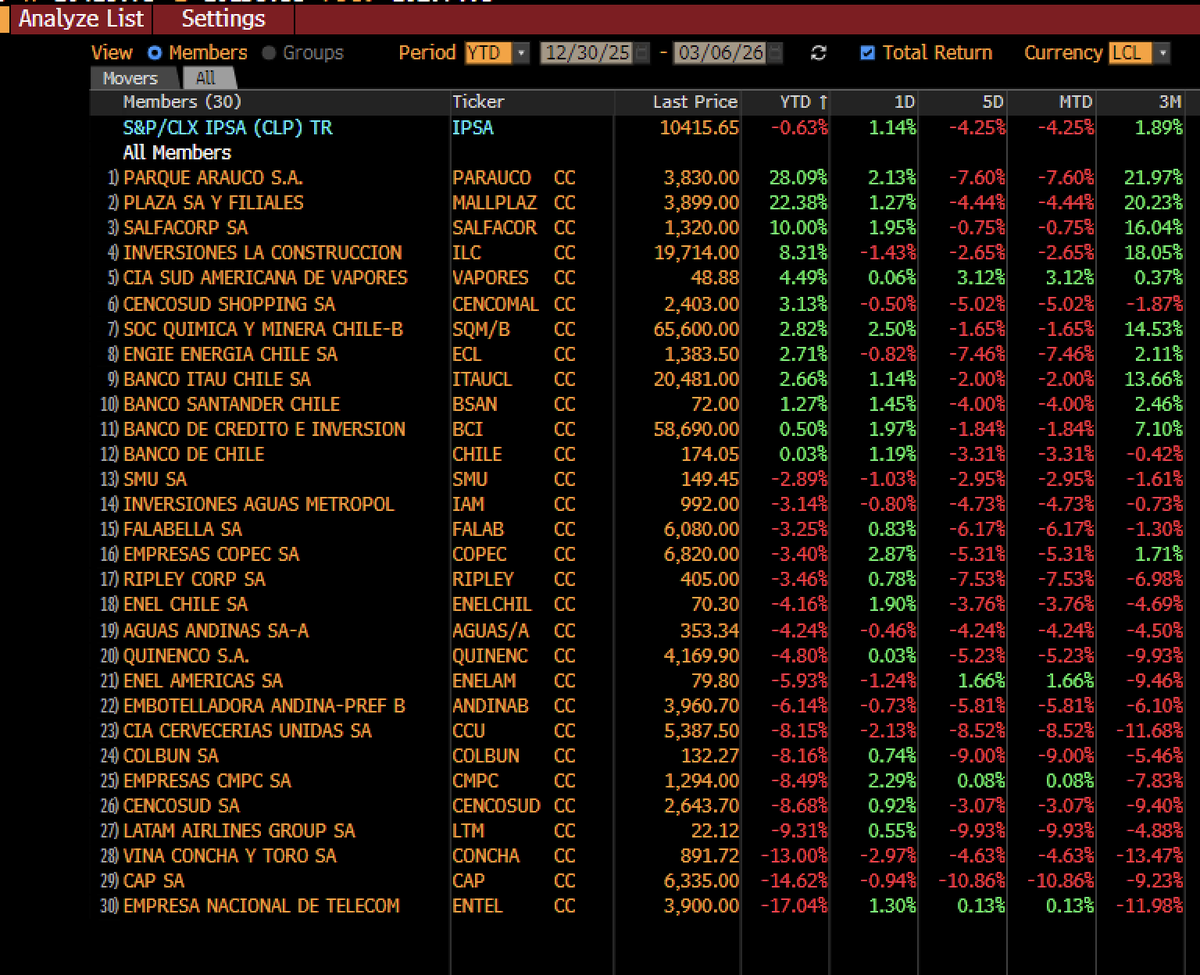Click the CENCOSUD ticker cell

496,806
